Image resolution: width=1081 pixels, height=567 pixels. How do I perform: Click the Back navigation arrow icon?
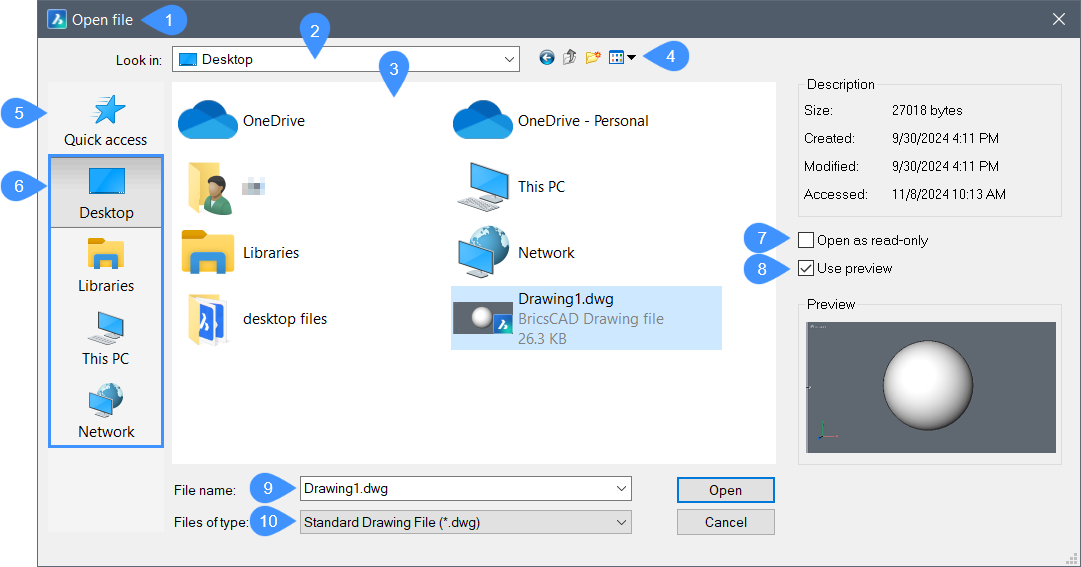coord(546,58)
